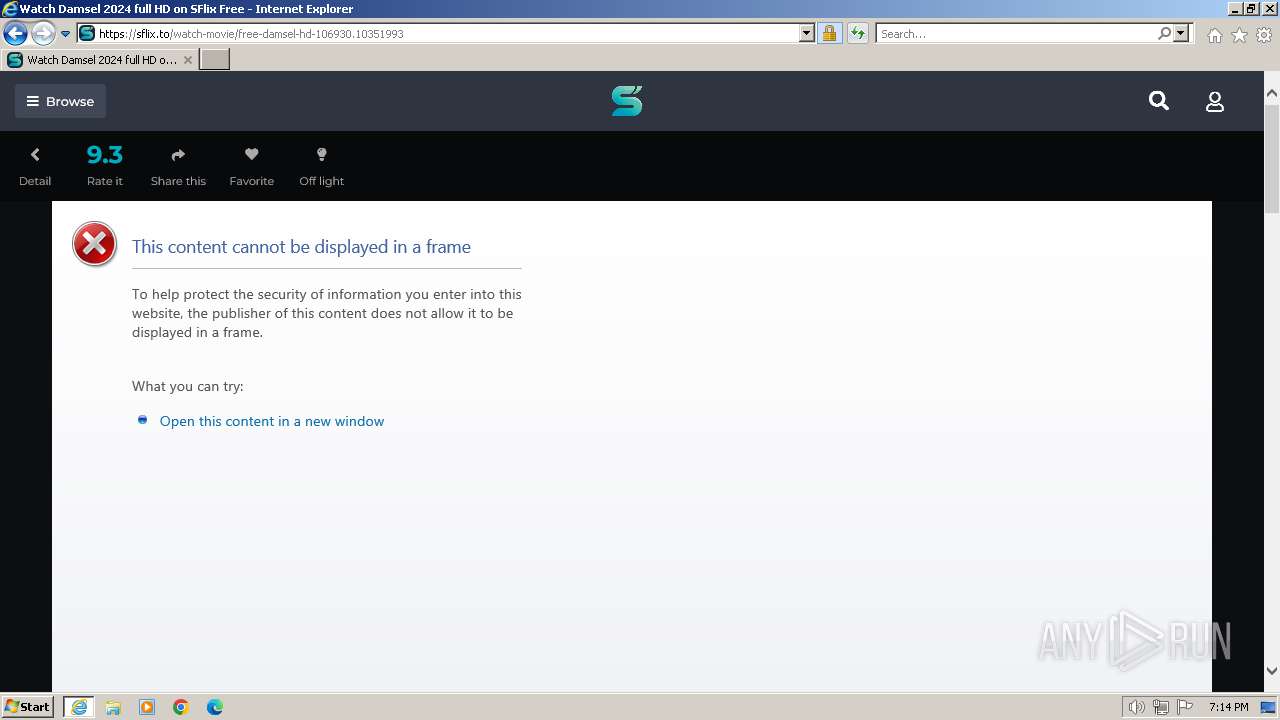The height and width of the screenshot is (720, 1280).
Task: Click the red error X icon
Action: pyautogui.click(x=95, y=244)
